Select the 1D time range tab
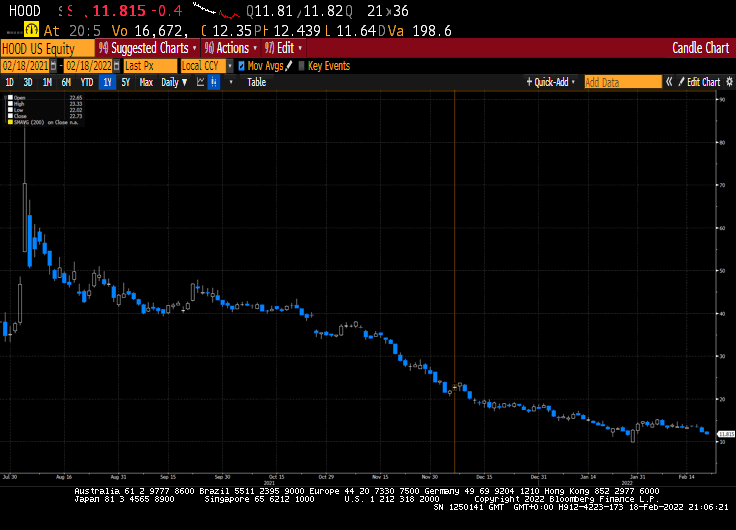Screen dimensions: 736x530 tap(9, 82)
